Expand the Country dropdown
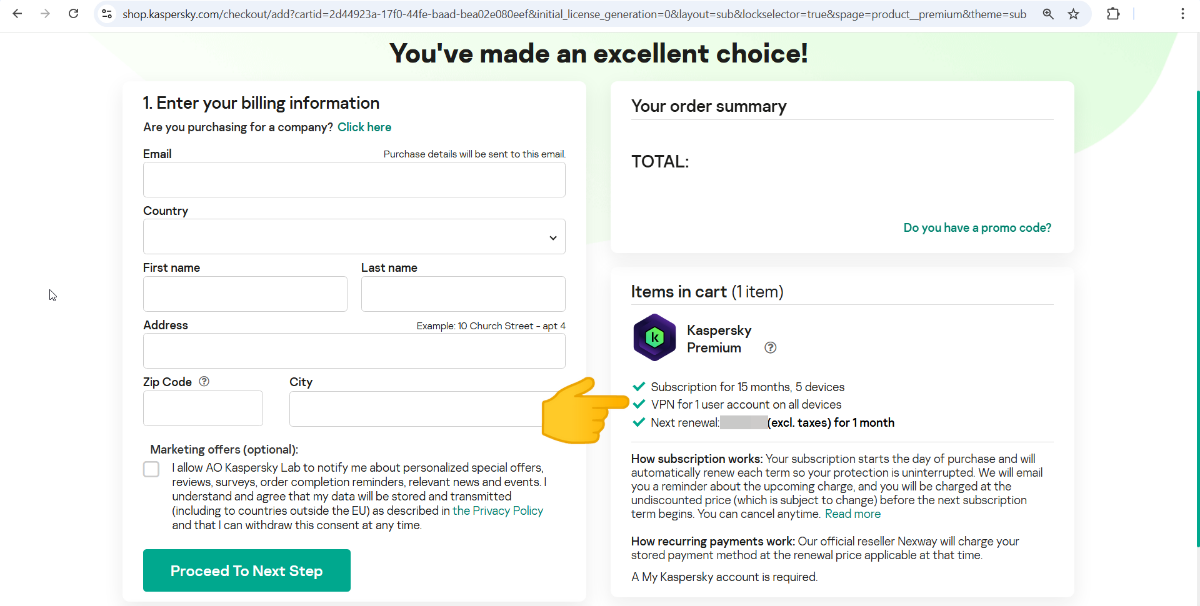This screenshot has height=606, width=1200. 354,237
